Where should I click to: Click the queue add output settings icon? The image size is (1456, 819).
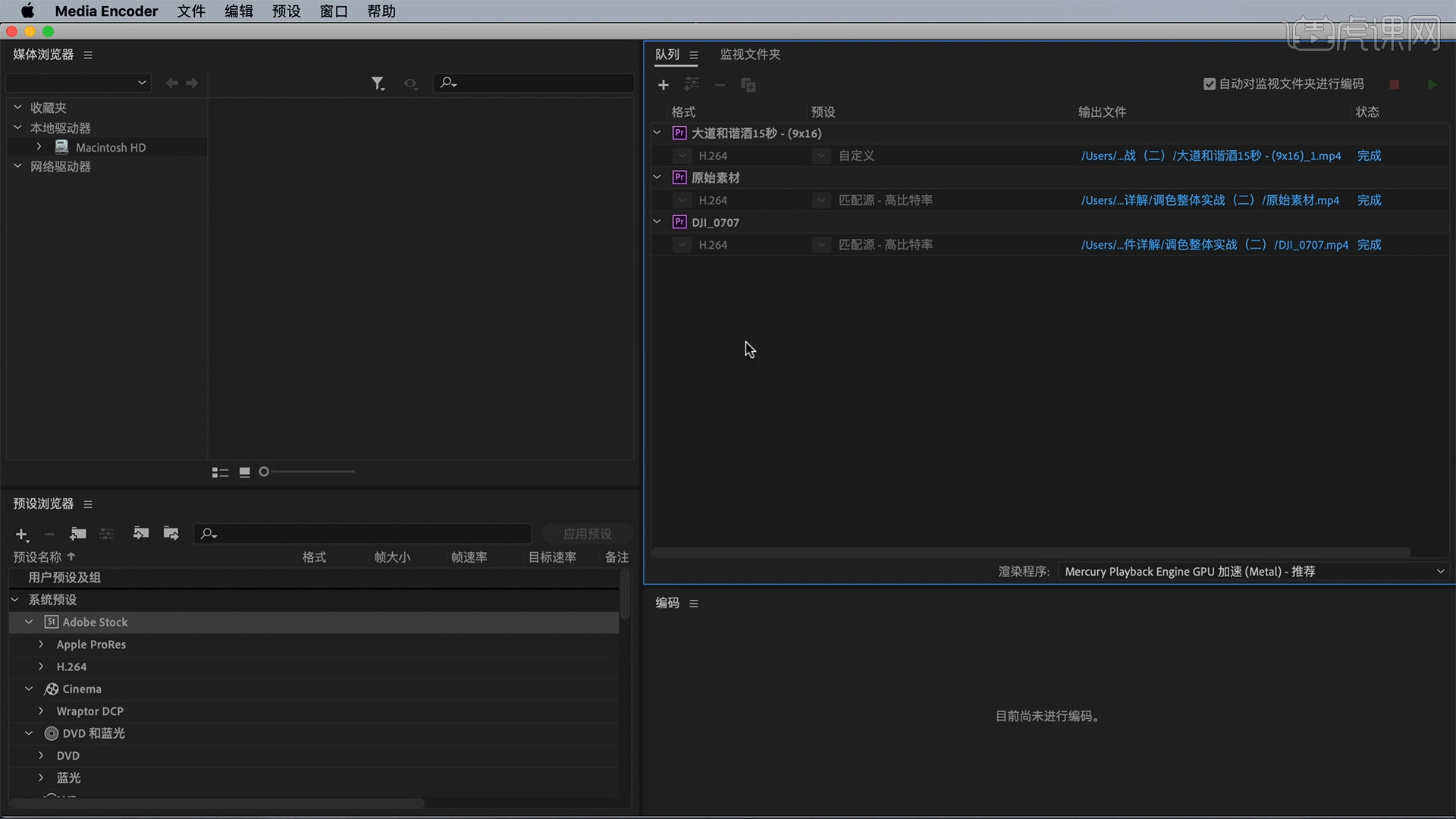(692, 84)
